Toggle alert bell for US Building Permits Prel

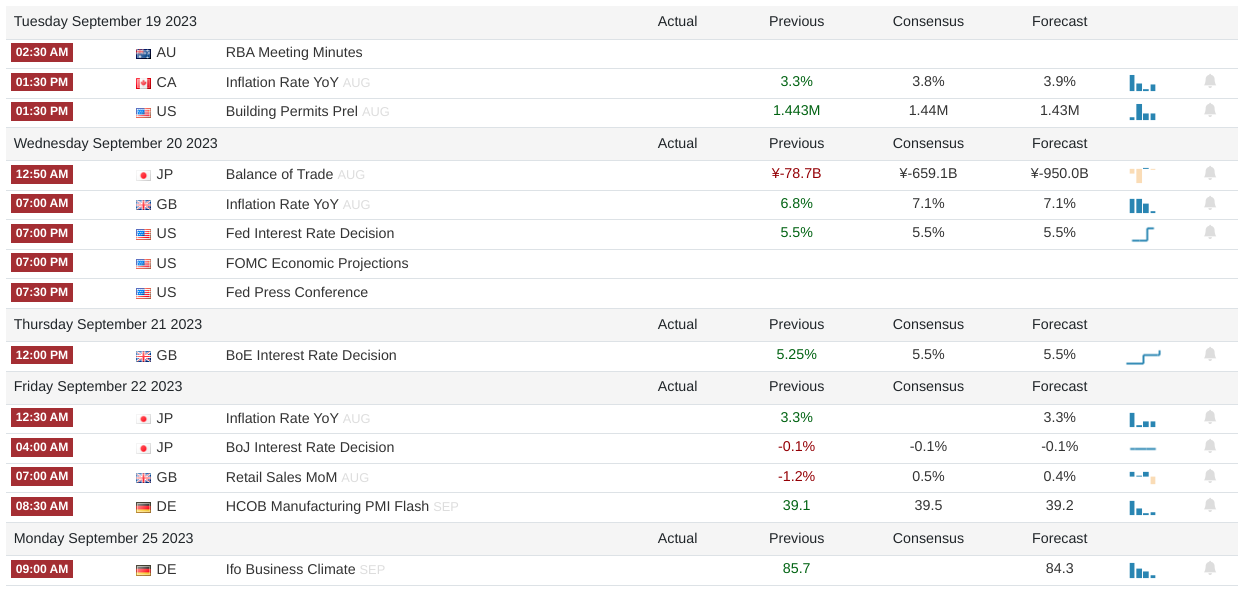[x=1210, y=111]
